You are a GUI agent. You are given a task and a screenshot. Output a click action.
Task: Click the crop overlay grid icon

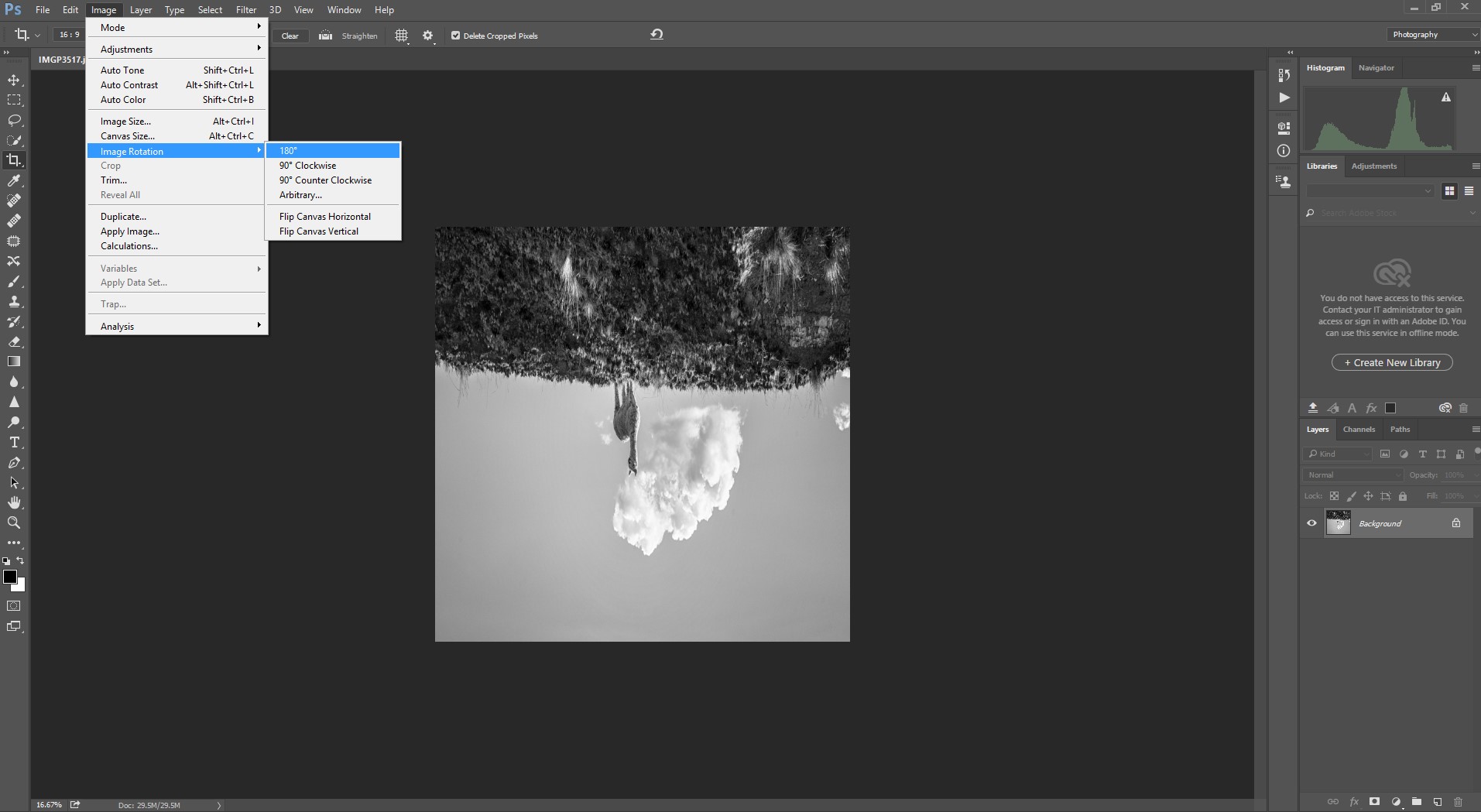pyautogui.click(x=401, y=36)
